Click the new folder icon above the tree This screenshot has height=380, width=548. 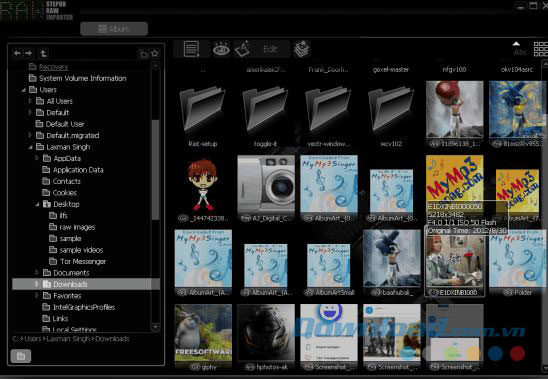[143, 53]
